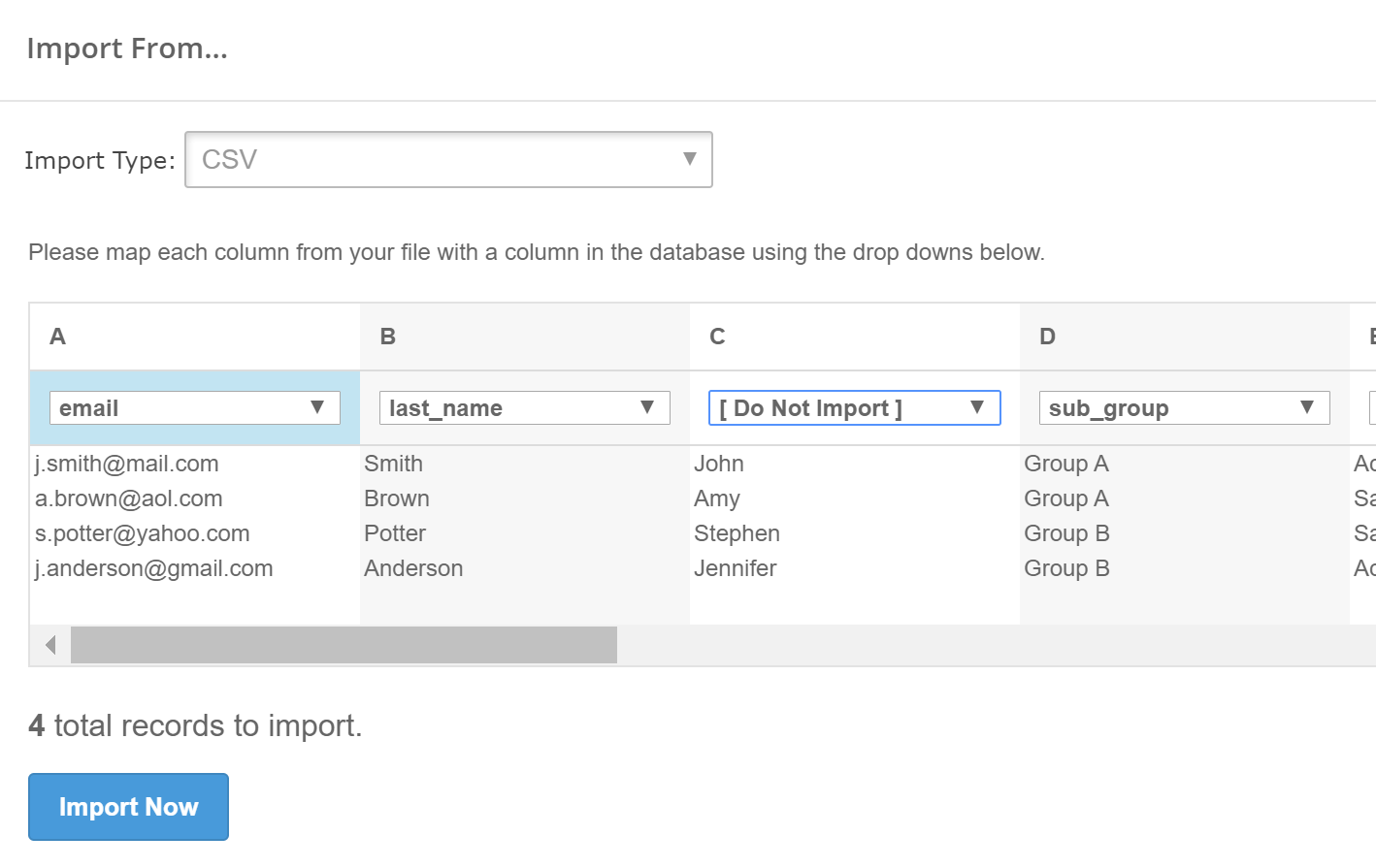The width and height of the screenshot is (1376, 868).
Task: Click the left scroll arrow of the table
Action: pos(50,645)
